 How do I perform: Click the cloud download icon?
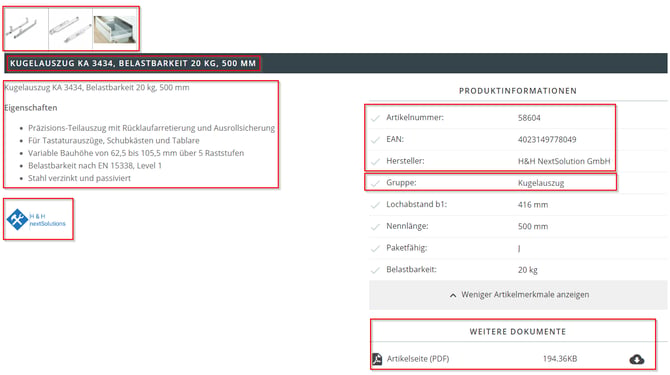click(637, 359)
